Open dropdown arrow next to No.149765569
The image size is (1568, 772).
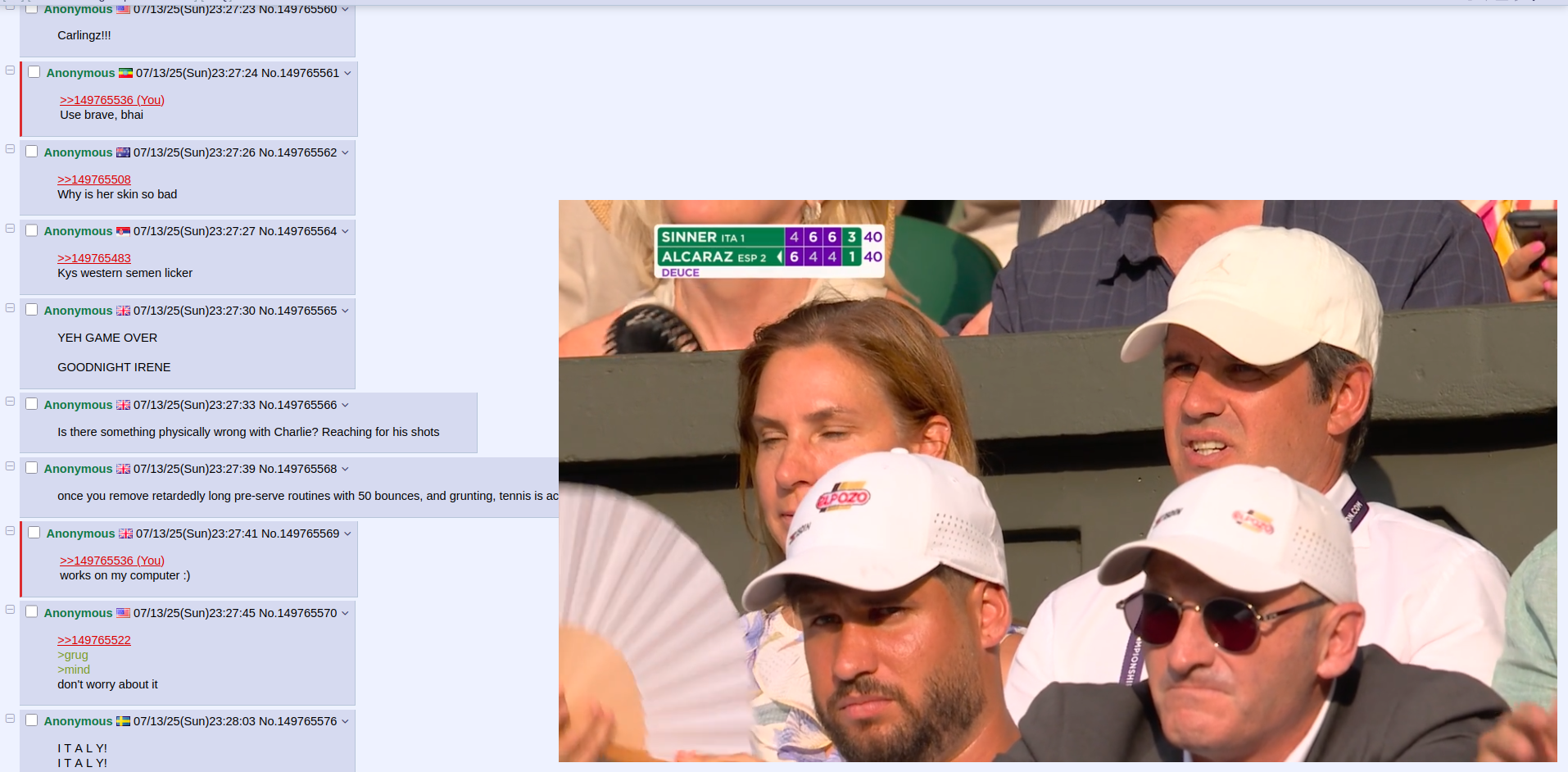347,534
